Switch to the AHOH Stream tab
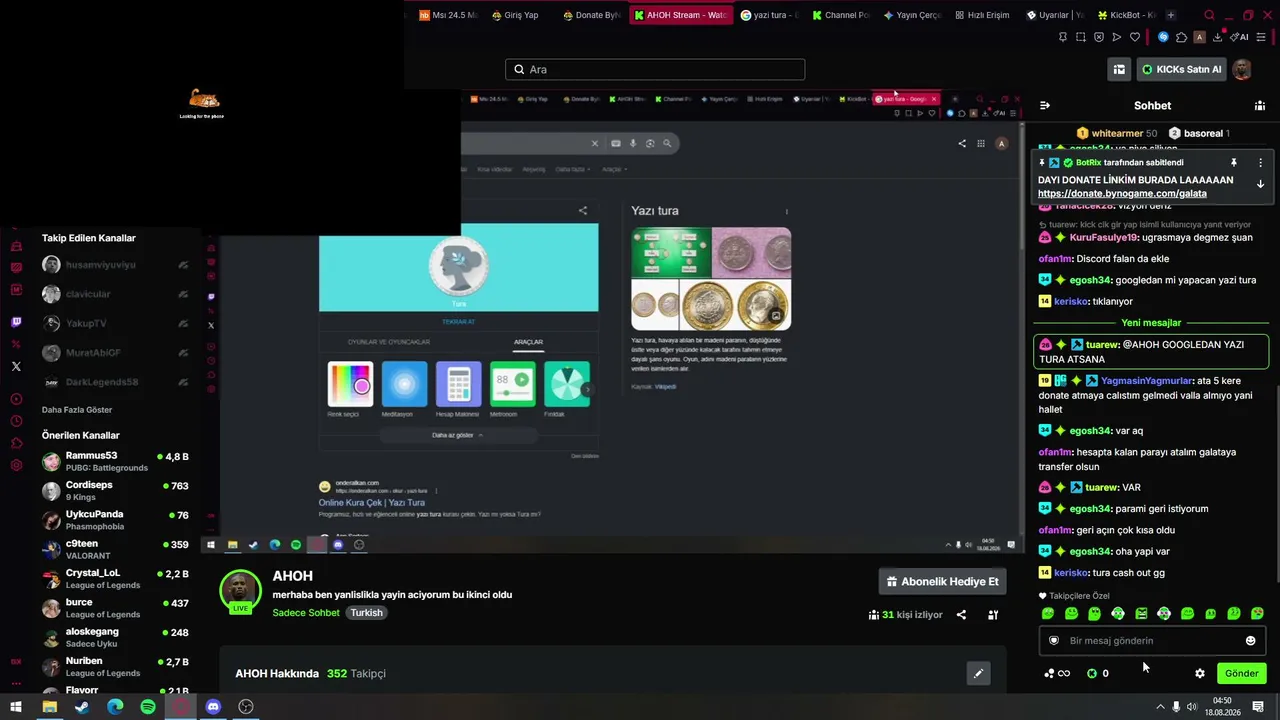1280x720 pixels. click(680, 15)
